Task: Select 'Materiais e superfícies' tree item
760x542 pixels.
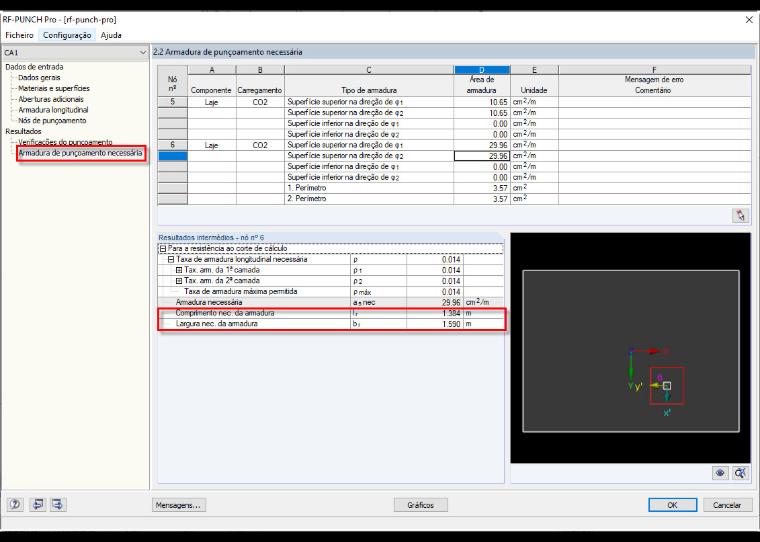Action: pos(54,88)
